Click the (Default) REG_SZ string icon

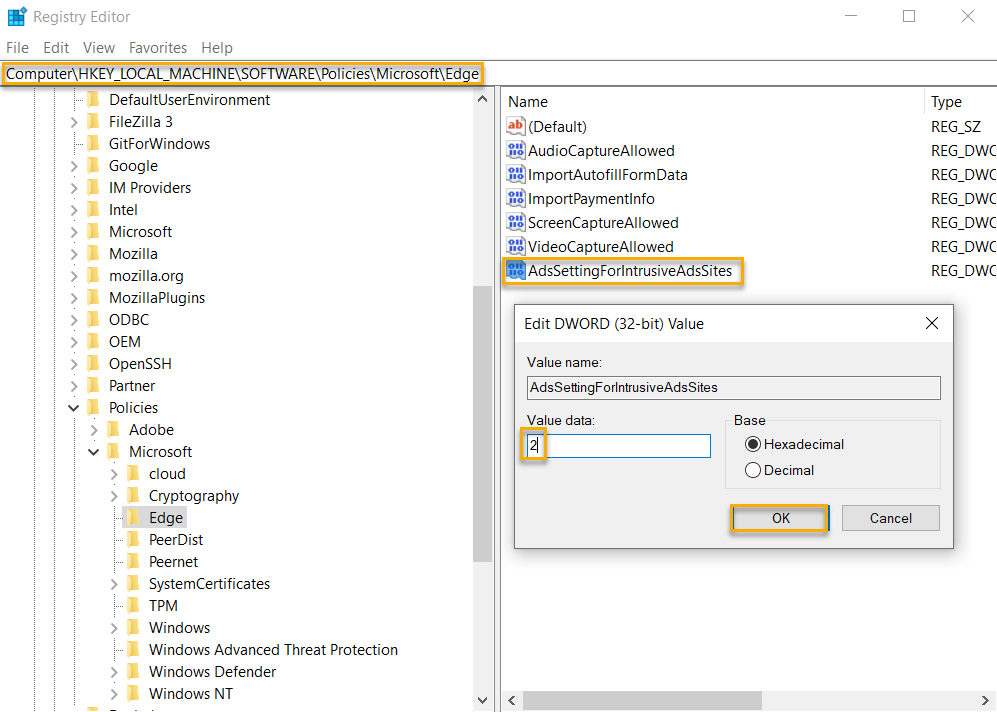516,126
